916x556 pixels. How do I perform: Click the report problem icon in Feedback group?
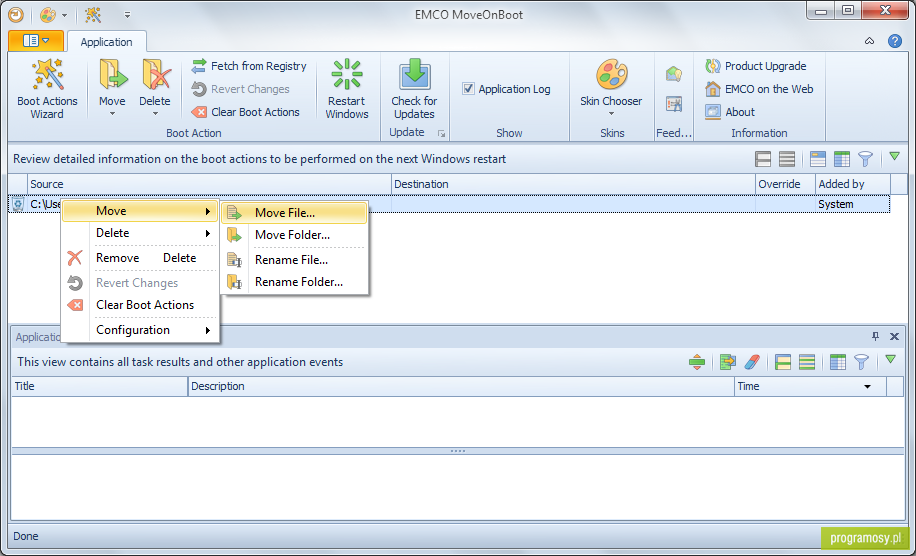pos(674,105)
